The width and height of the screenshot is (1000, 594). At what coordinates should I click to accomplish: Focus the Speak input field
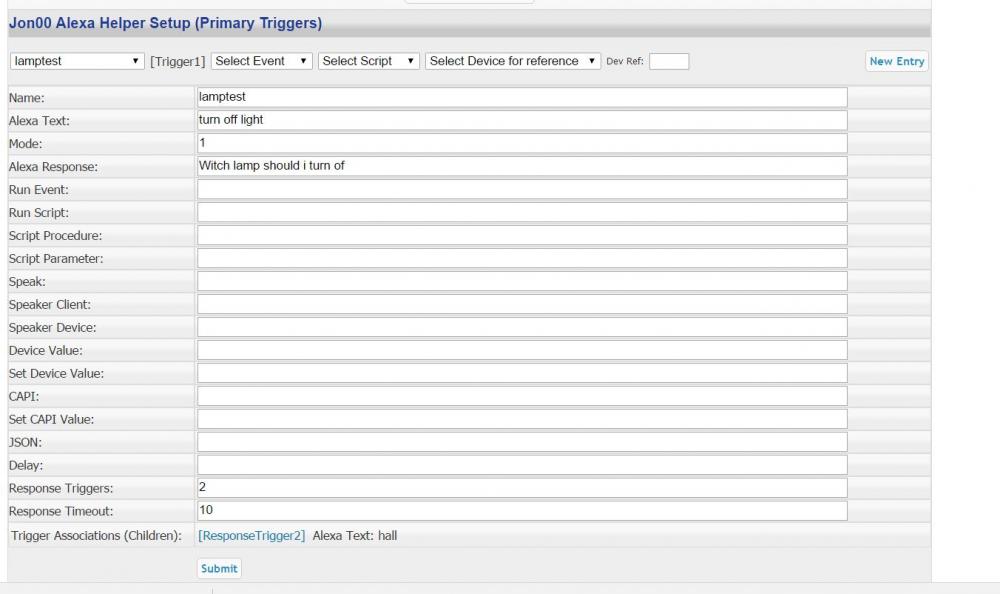click(x=522, y=281)
